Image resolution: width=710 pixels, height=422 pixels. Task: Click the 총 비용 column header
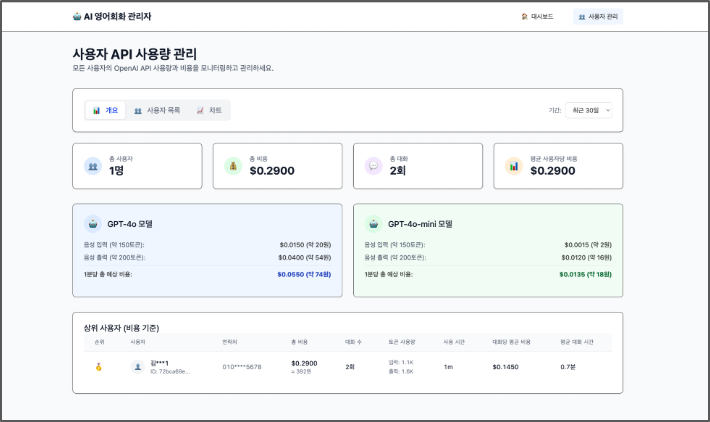(x=300, y=342)
